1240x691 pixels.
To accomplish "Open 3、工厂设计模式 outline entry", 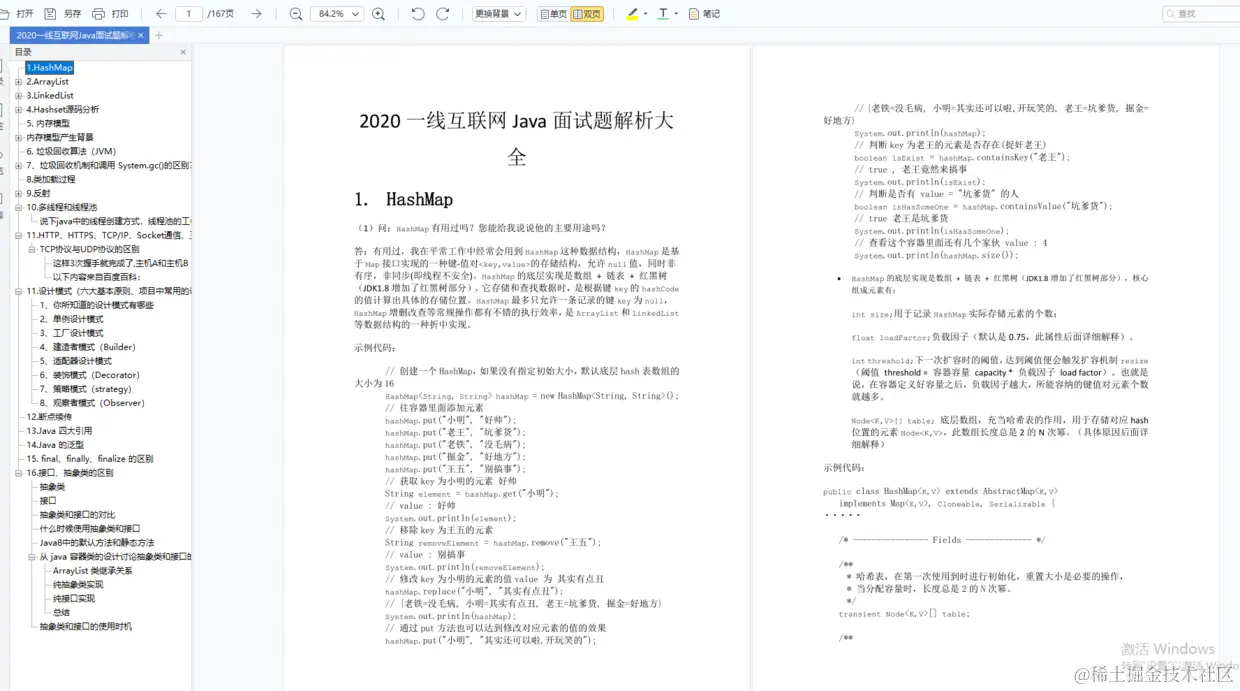I will click(71, 333).
